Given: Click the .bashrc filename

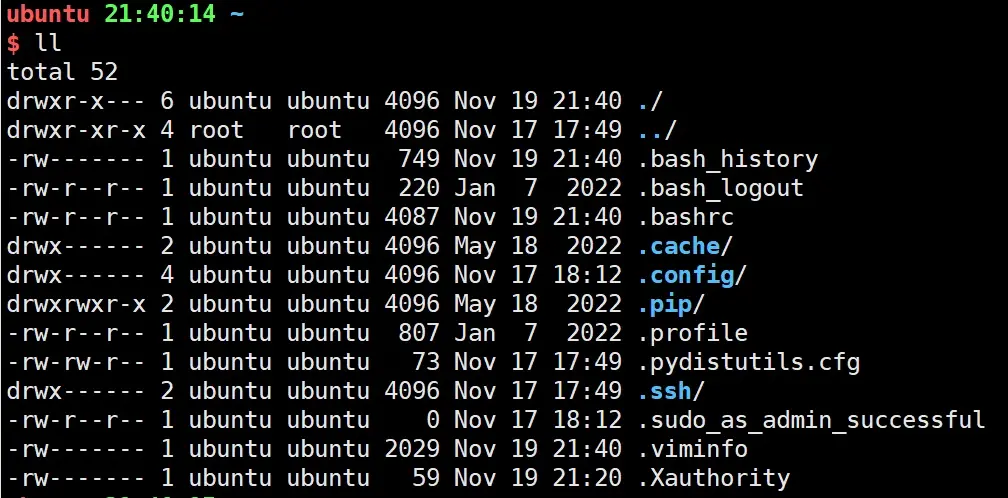Looking at the screenshot, I should pyautogui.click(x=685, y=217).
